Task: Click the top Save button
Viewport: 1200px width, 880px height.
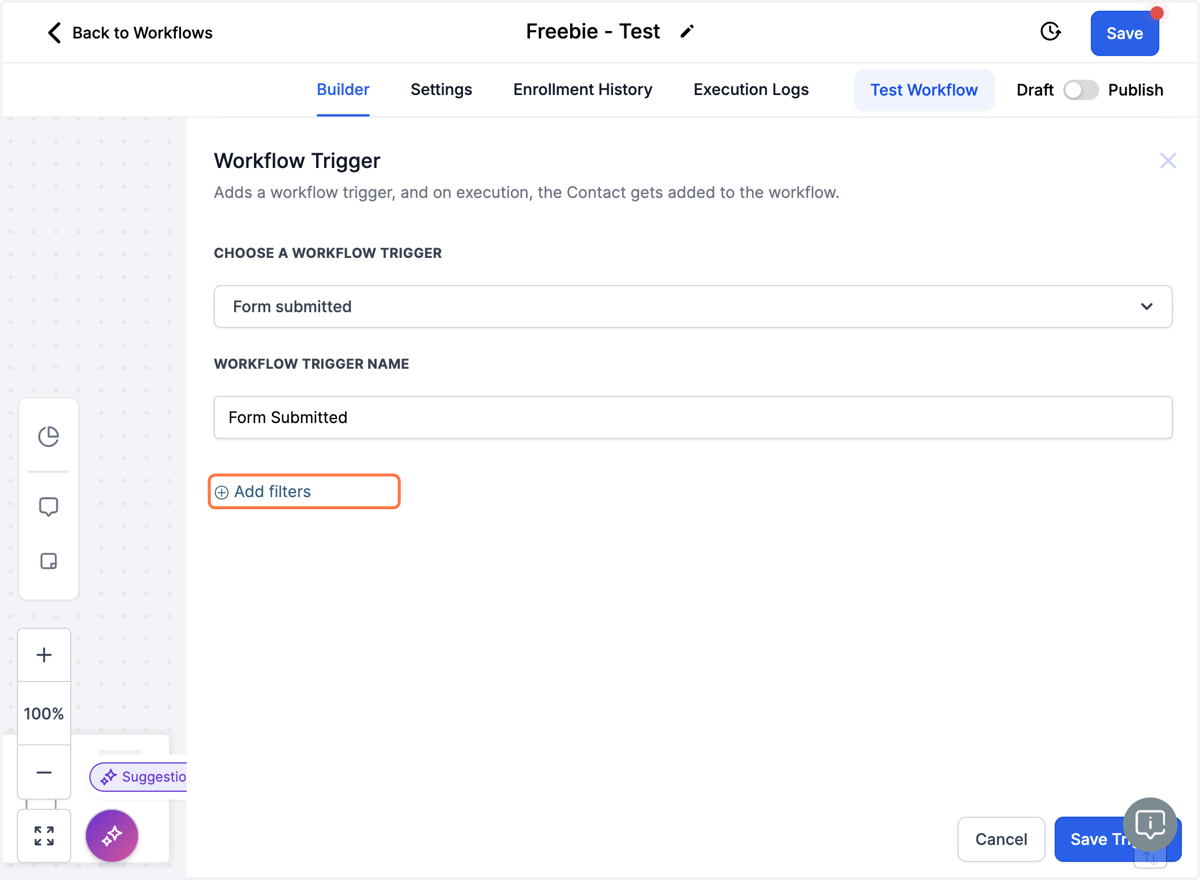Action: [x=1124, y=33]
